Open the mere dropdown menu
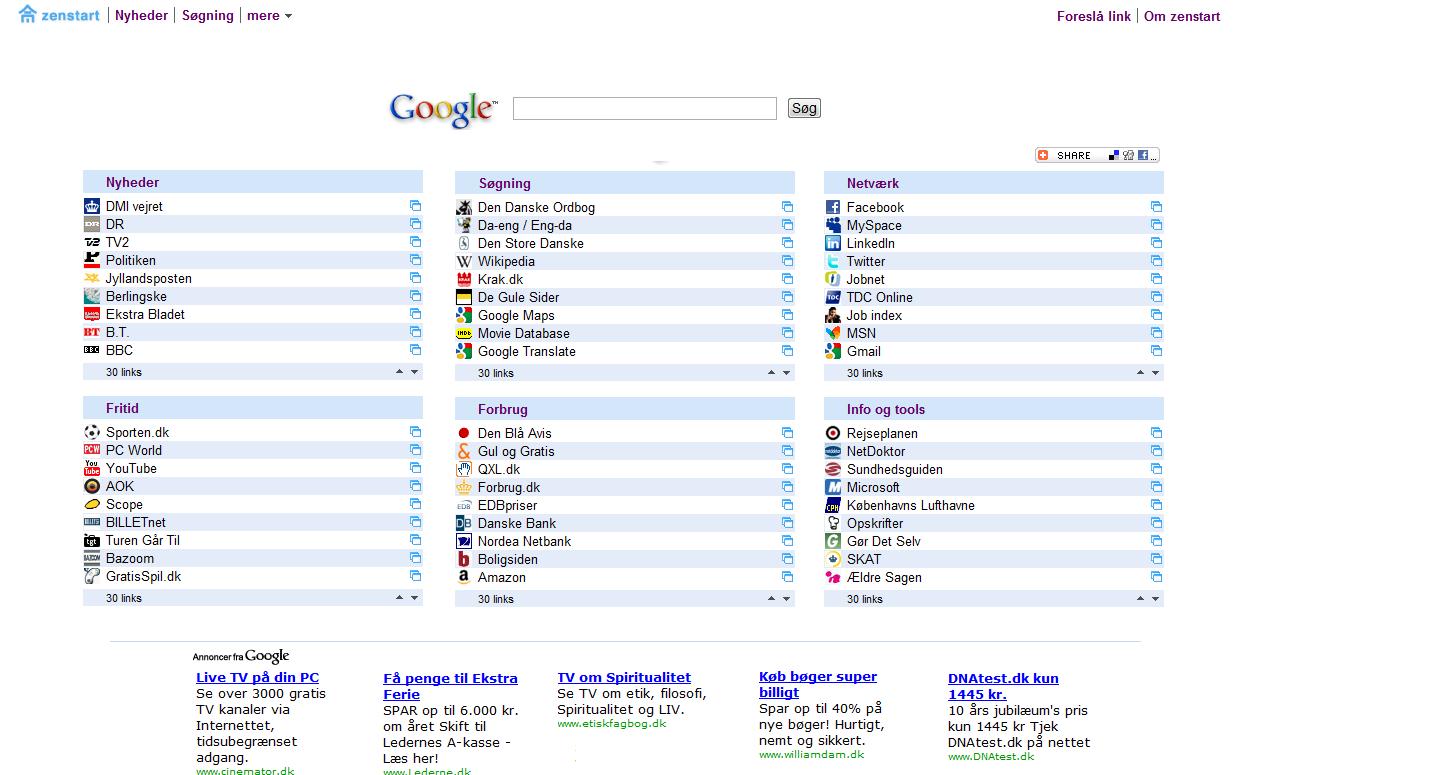1438x775 pixels. pyautogui.click(x=270, y=16)
